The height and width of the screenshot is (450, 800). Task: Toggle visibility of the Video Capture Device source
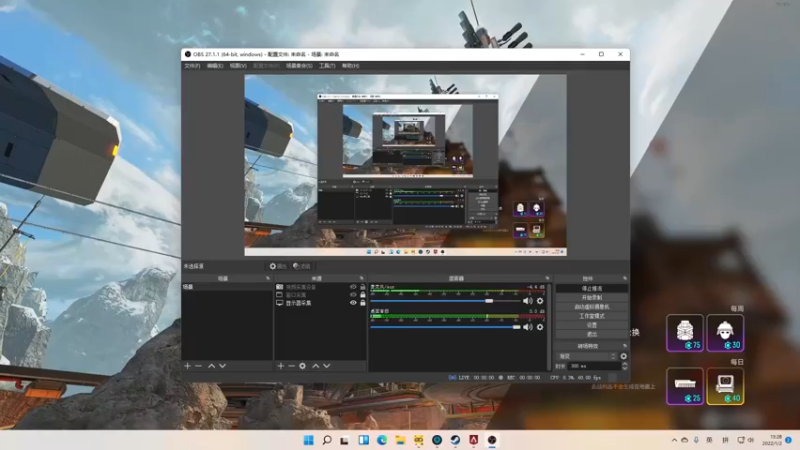(x=353, y=287)
